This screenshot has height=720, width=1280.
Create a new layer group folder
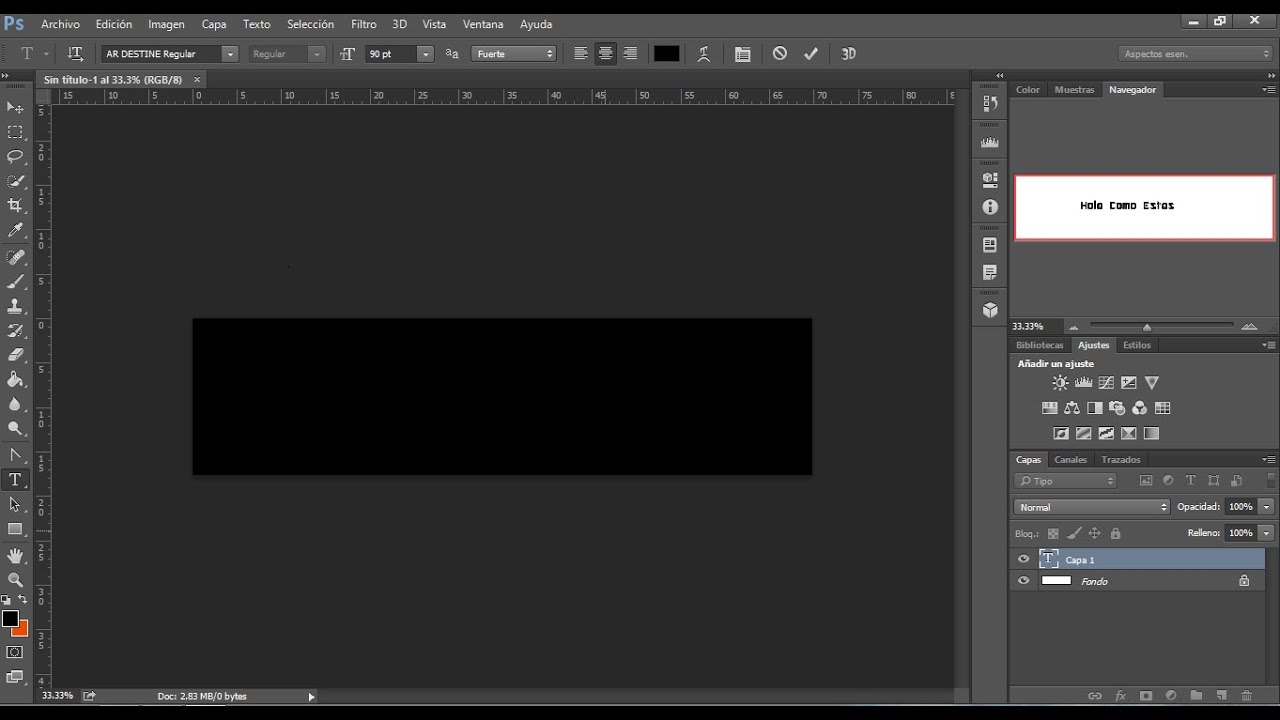tap(1196, 696)
